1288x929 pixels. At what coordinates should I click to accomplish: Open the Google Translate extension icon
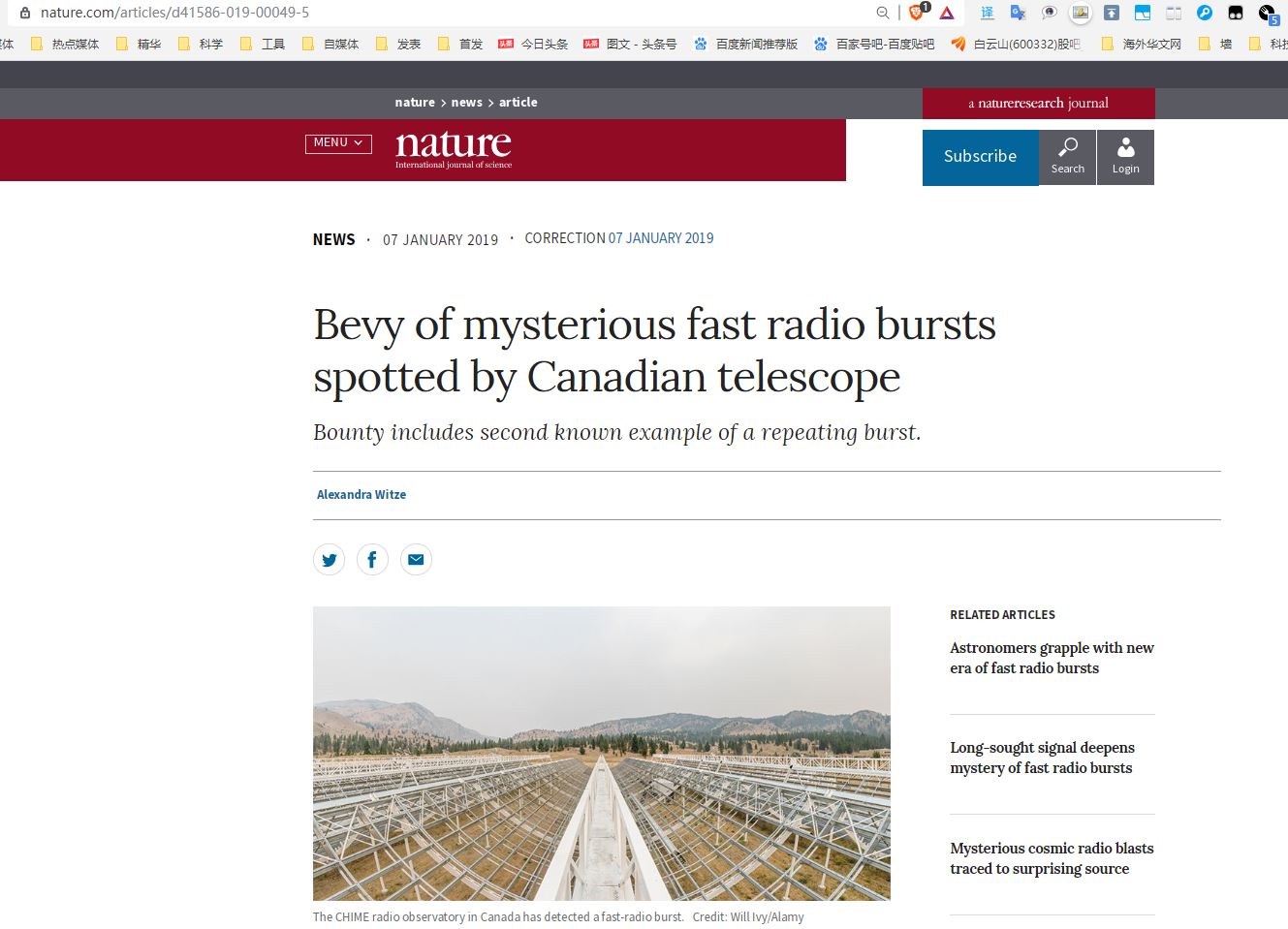1018,13
